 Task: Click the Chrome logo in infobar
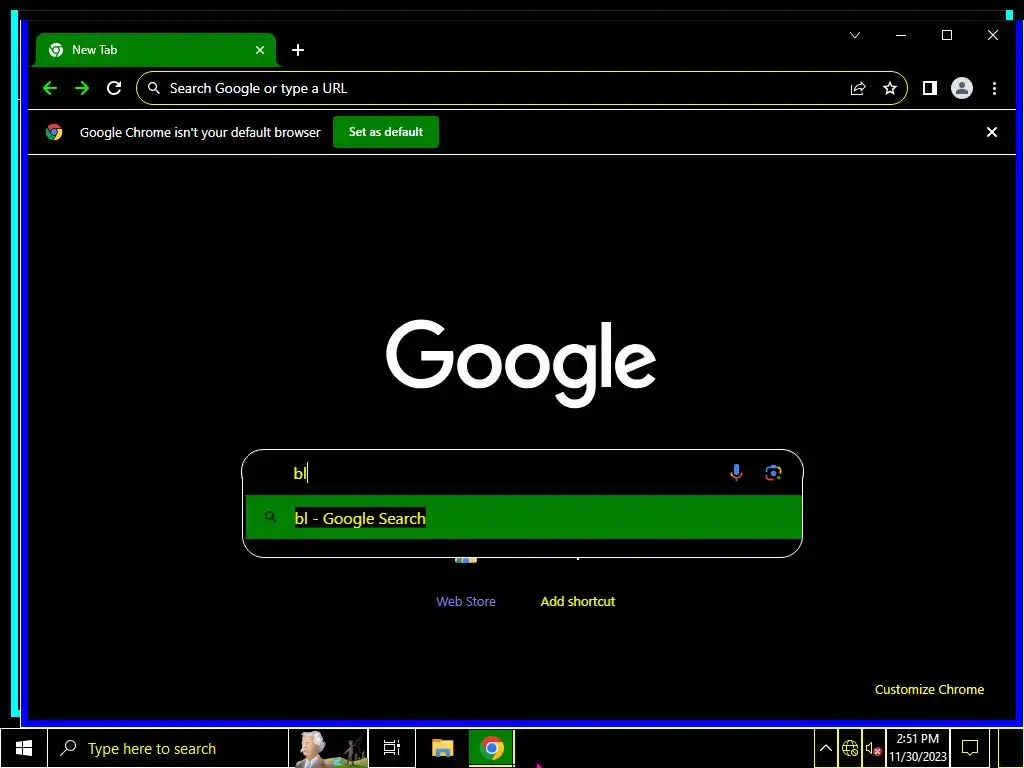point(54,132)
